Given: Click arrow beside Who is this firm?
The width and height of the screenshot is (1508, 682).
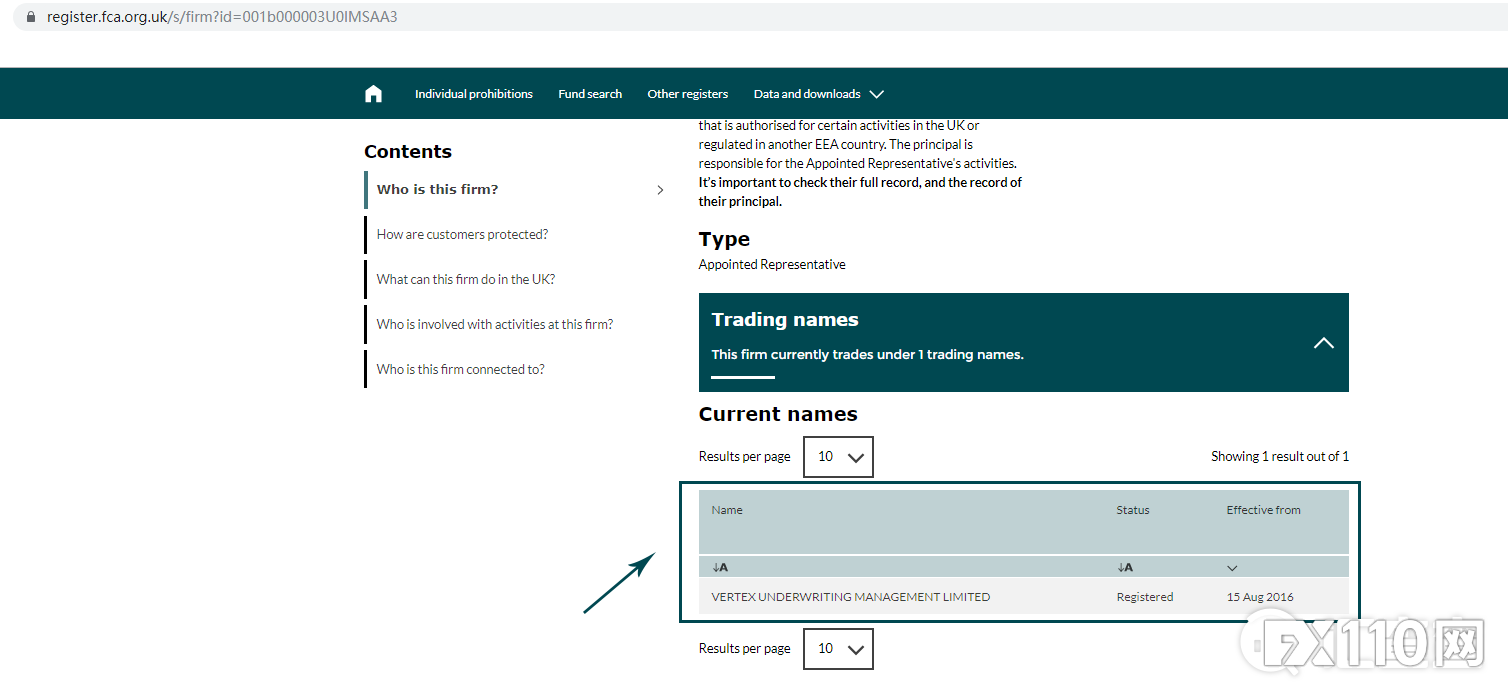Looking at the screenshot, I should pyautogui.click(x=659, y=190).
